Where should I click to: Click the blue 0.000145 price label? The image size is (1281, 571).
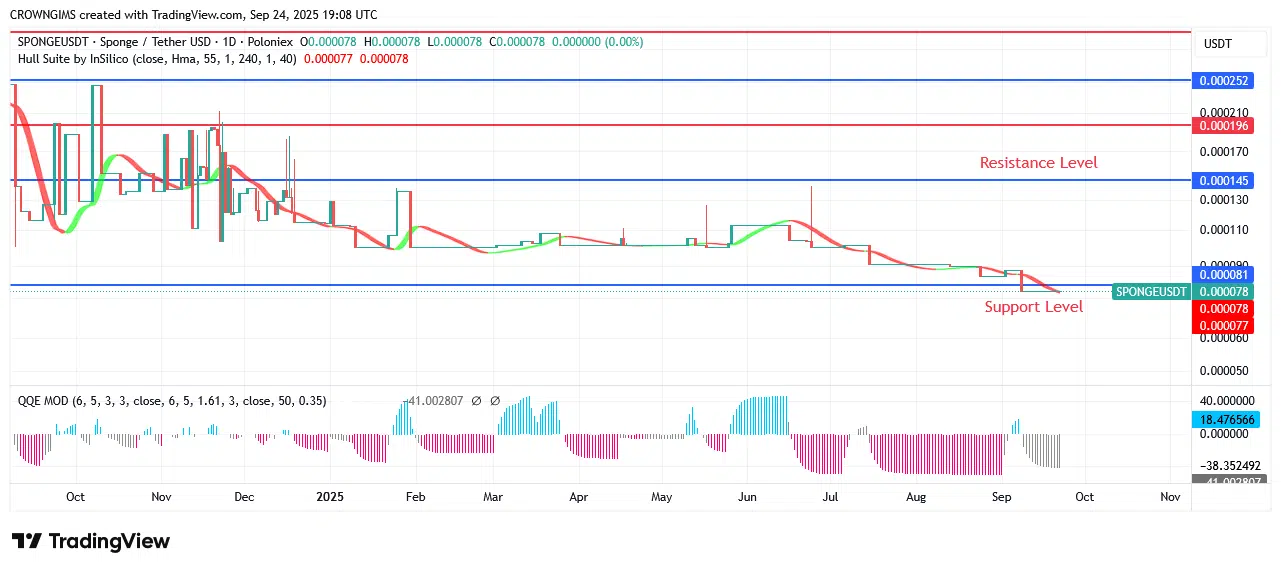(1225, 181)
